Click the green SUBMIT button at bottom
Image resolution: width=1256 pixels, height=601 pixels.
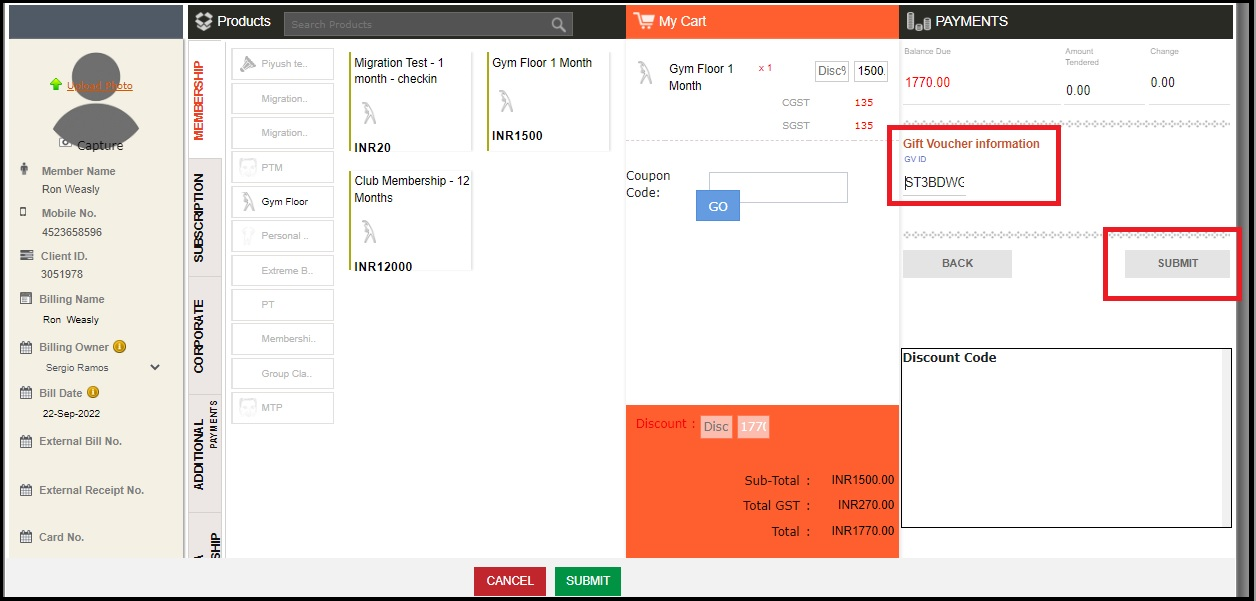point(588,581)
